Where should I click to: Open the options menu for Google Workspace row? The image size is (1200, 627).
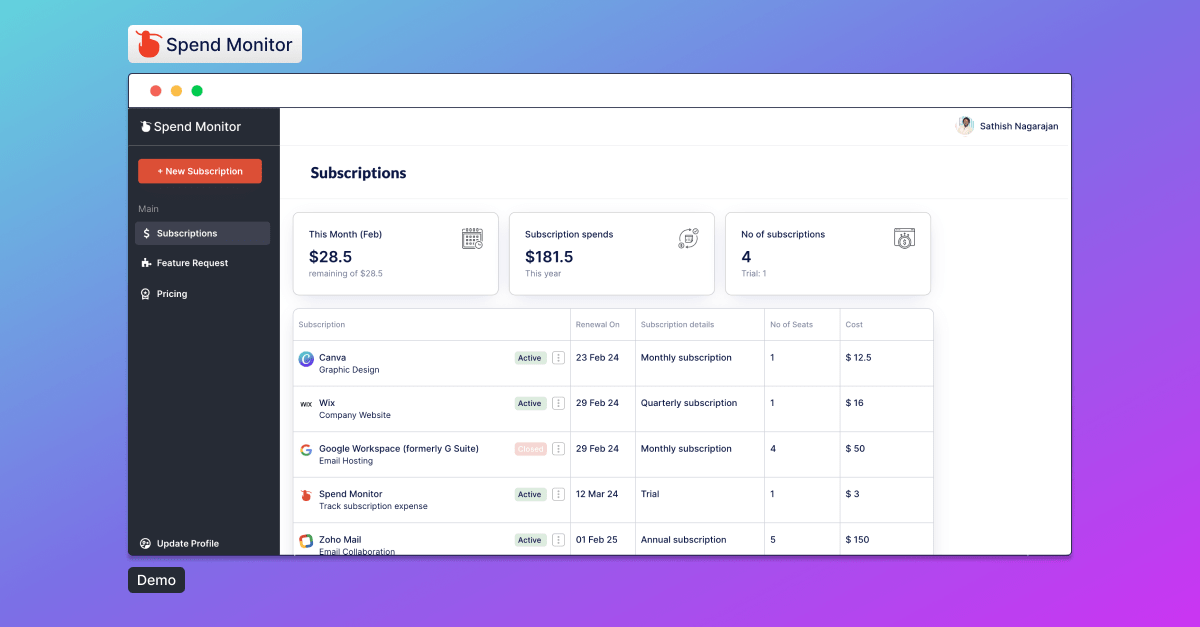point(558,449)
